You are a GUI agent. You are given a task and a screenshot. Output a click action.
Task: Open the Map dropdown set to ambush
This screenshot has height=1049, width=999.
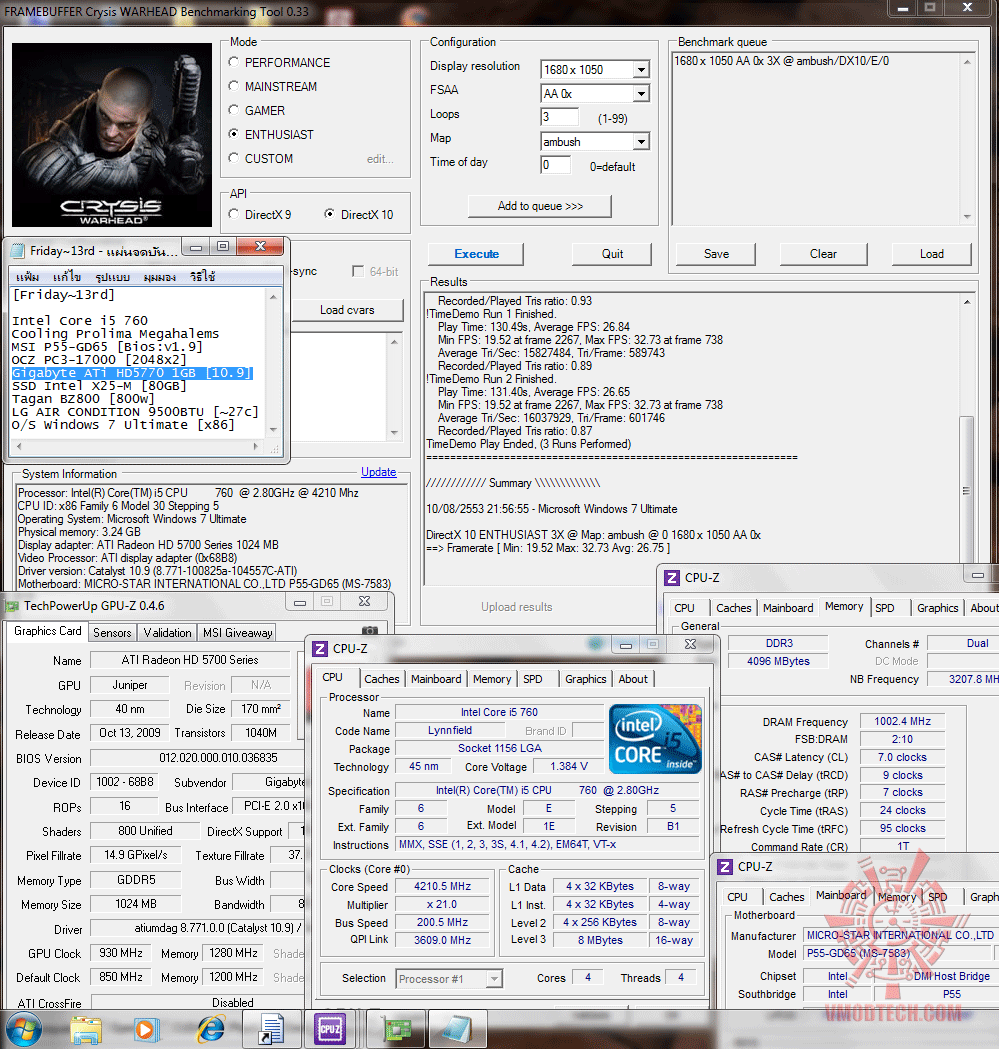click(x=641, y=142)
